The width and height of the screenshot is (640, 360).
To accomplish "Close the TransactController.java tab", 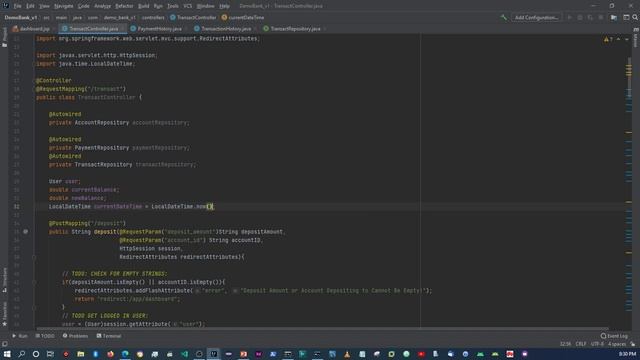I will point(122,29).
